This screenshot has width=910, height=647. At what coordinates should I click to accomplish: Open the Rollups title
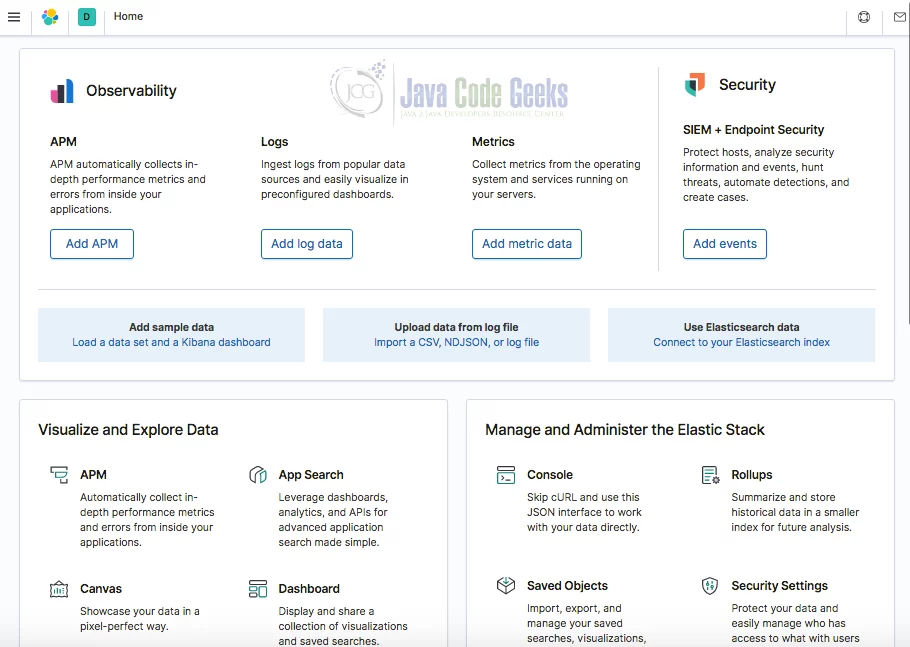pyautogui.click(x=752, y=475)
